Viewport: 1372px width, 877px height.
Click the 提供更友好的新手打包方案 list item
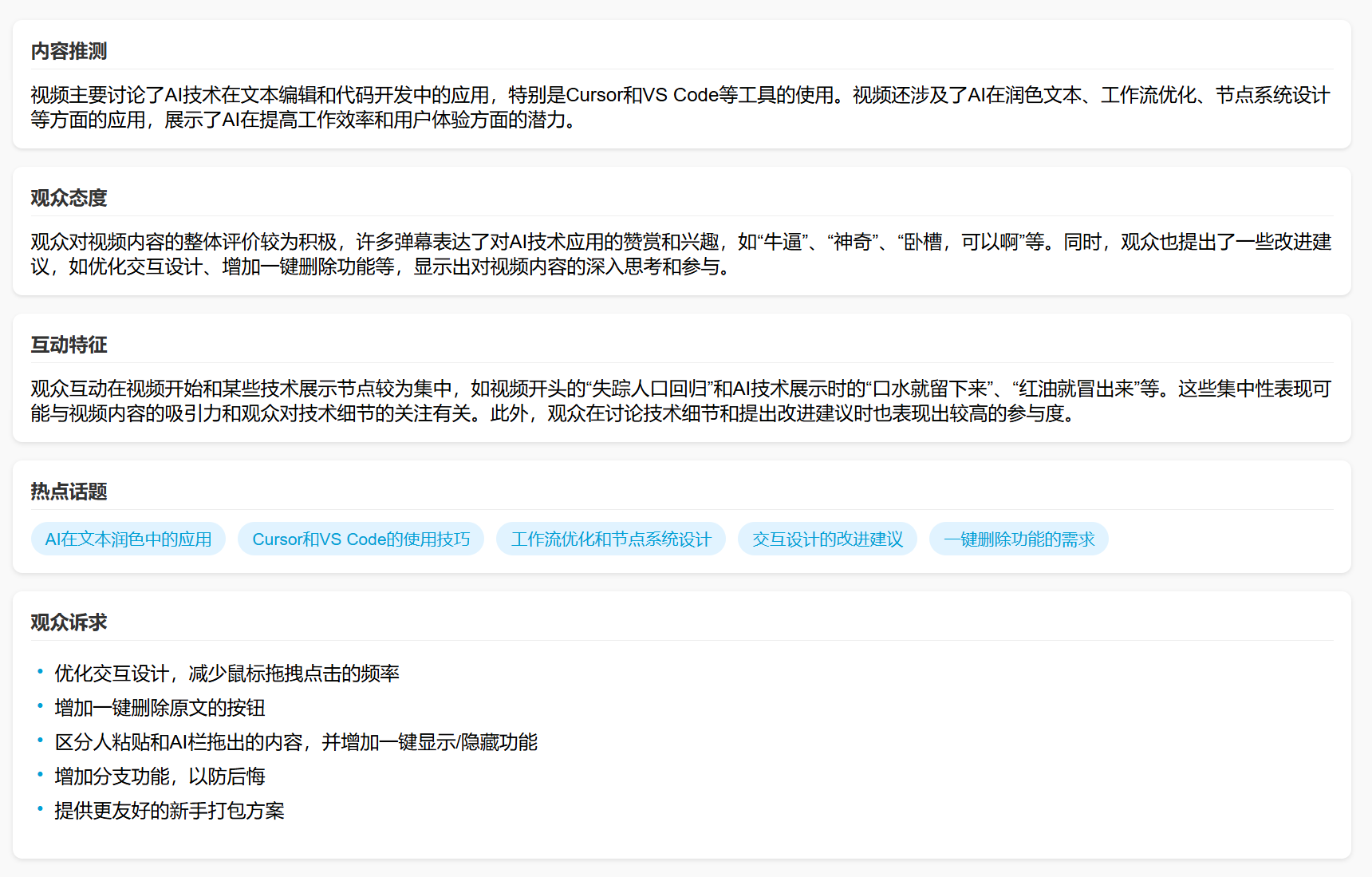click(169, 812)
